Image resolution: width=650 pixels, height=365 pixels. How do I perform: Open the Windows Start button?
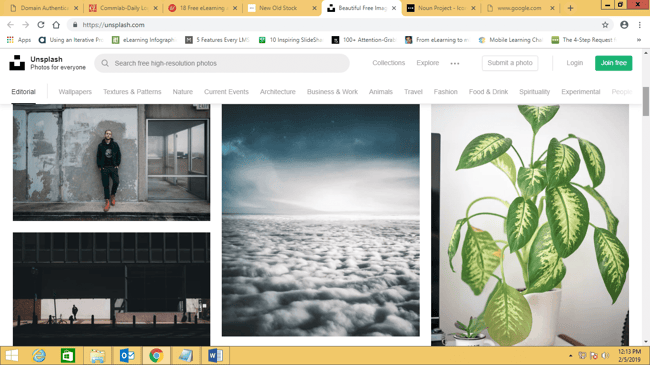click(12, 355)
